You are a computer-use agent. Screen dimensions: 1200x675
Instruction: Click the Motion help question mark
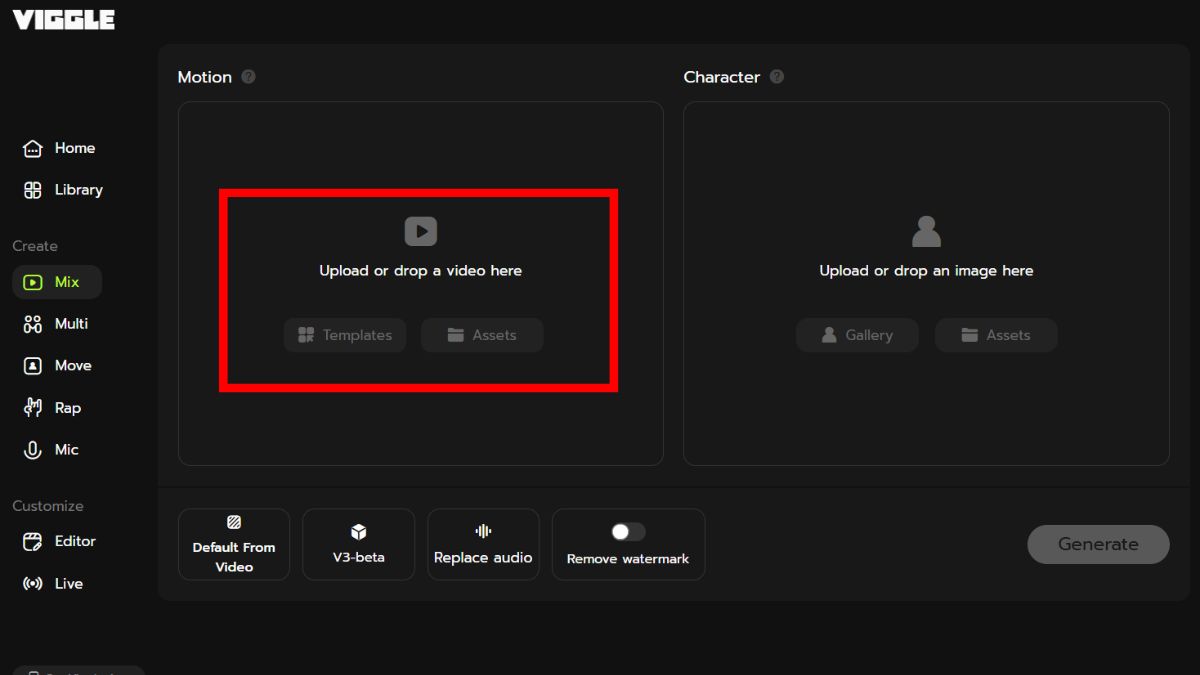(x=248, y=76)
